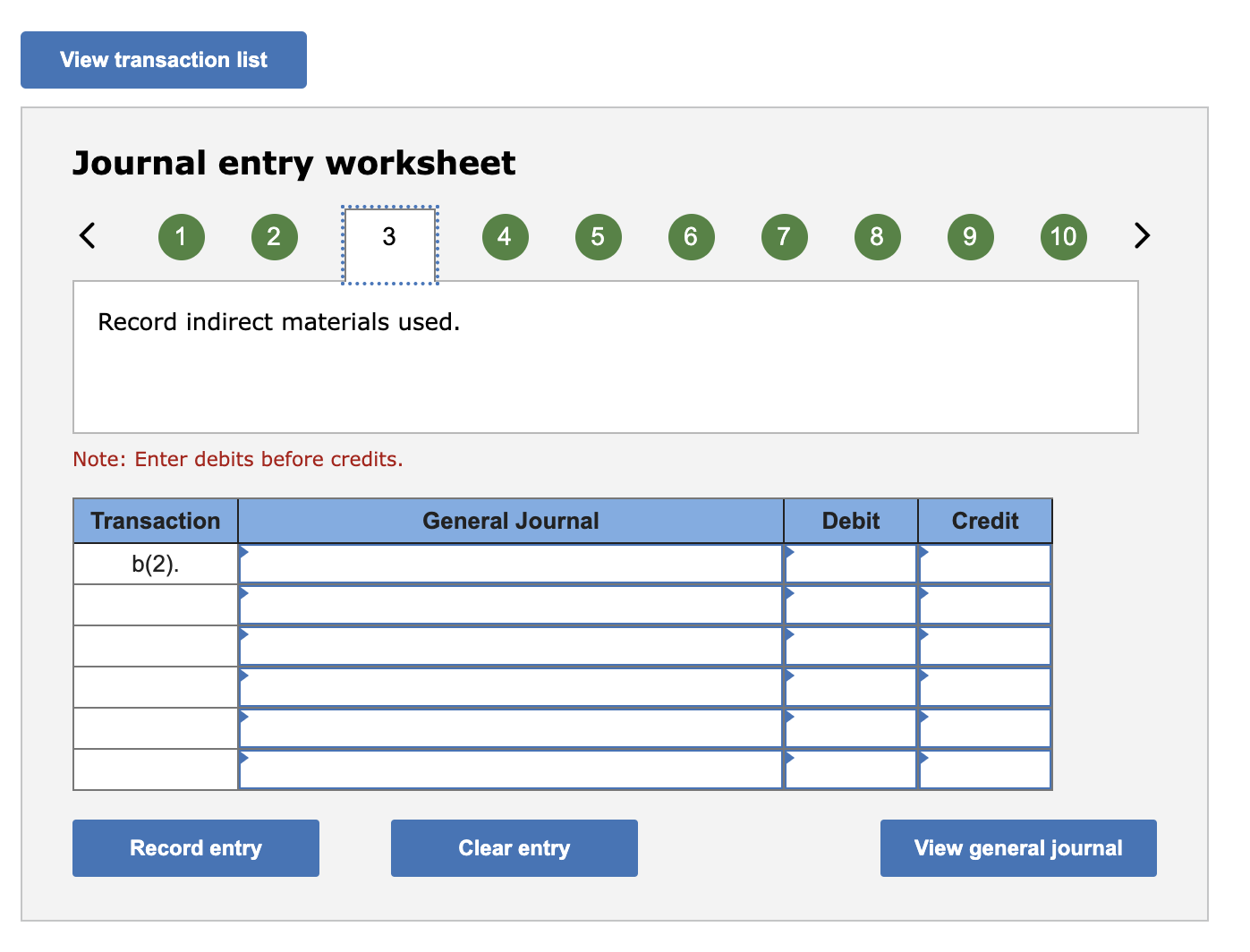Select transaction 6 circle
Screen dimensions: 1250x952
(691, 236)
